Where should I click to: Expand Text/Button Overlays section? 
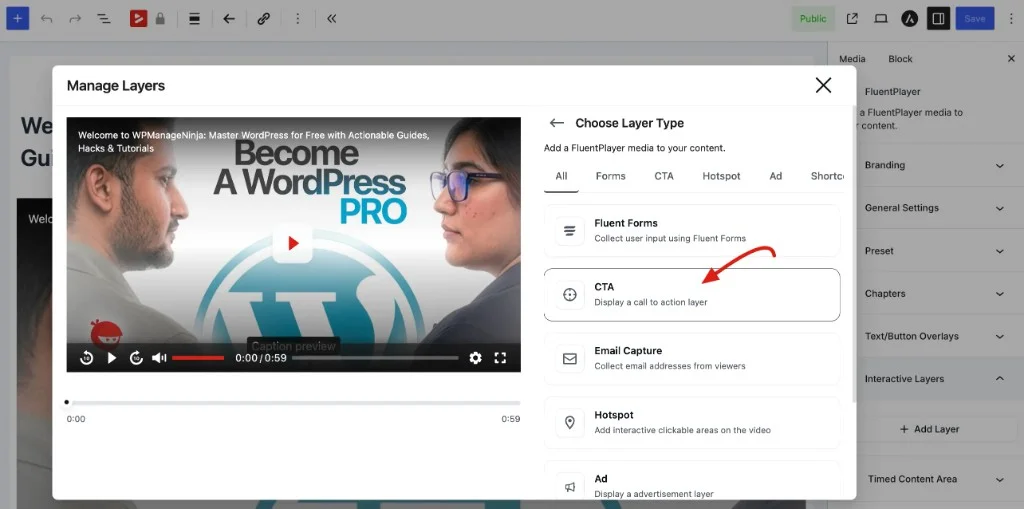click(935, 336)
